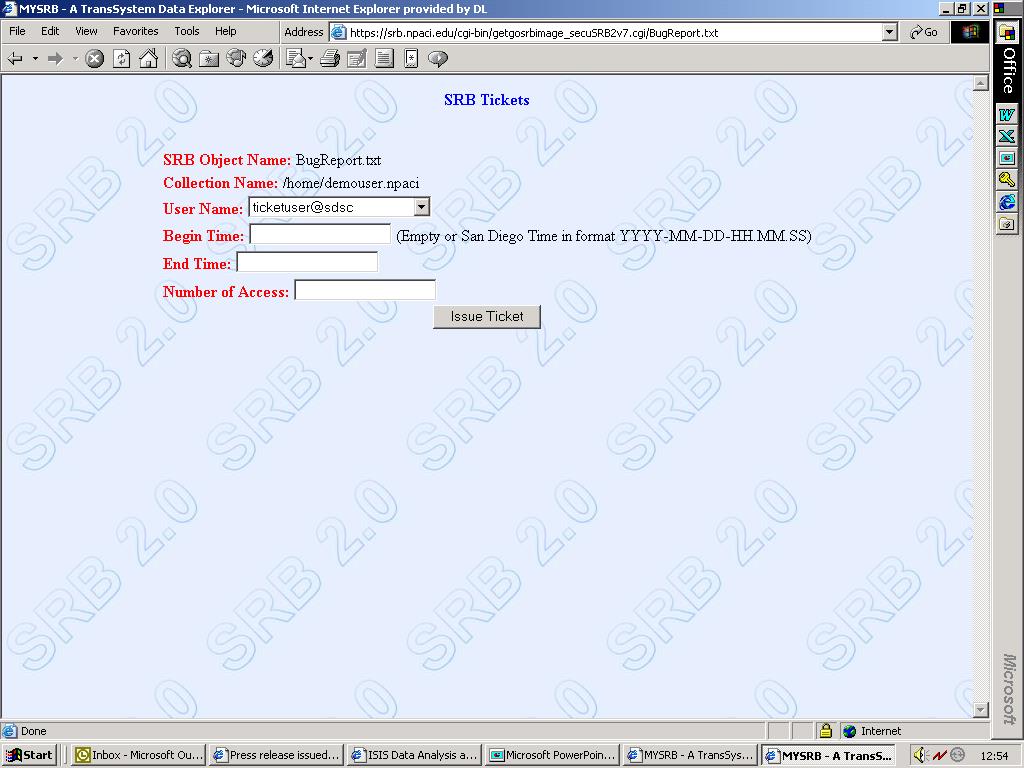This screenshot has width=1024, height=768.
Task: Open the Help menu
Action: (225, 31)
